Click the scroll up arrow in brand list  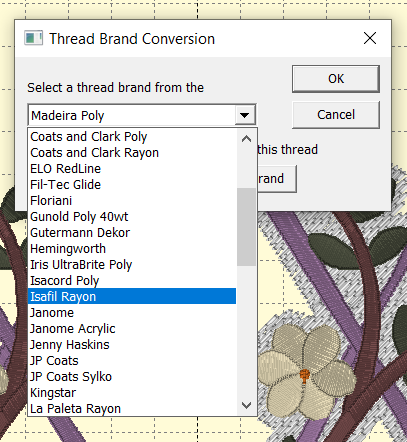click(x=246, y=139)
